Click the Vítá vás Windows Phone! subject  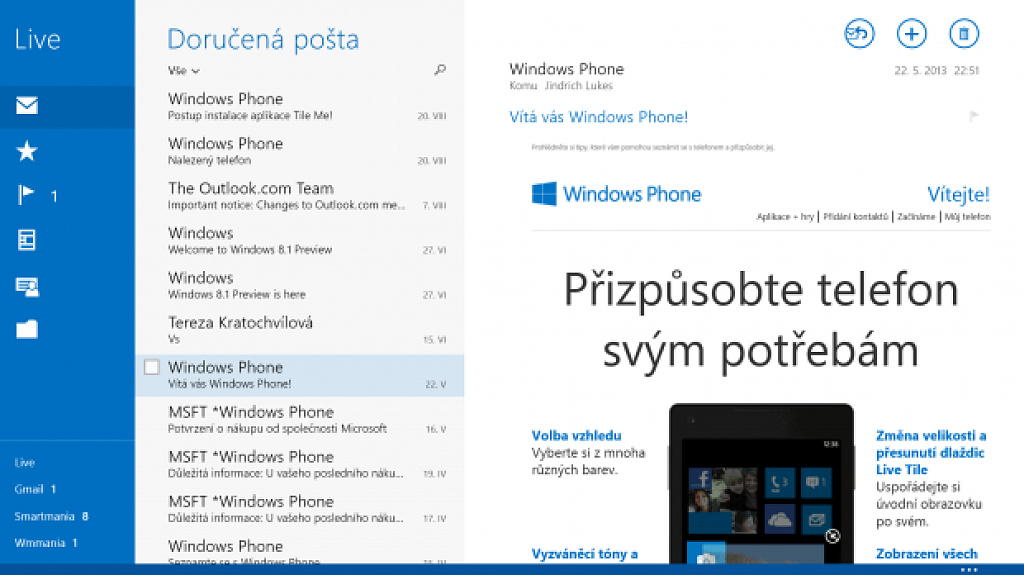pos(598,117)
